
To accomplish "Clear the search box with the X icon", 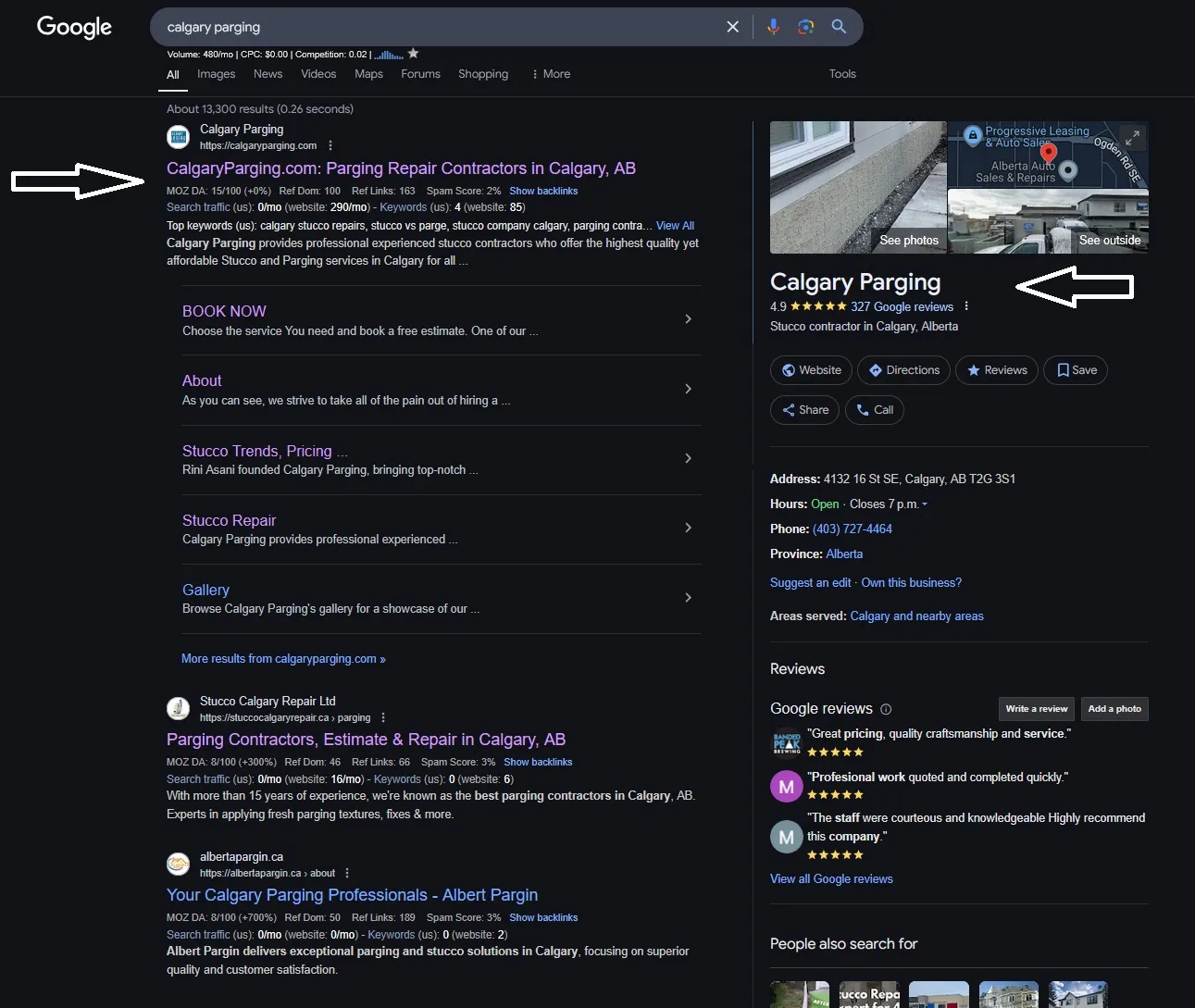I will (732, 27).
